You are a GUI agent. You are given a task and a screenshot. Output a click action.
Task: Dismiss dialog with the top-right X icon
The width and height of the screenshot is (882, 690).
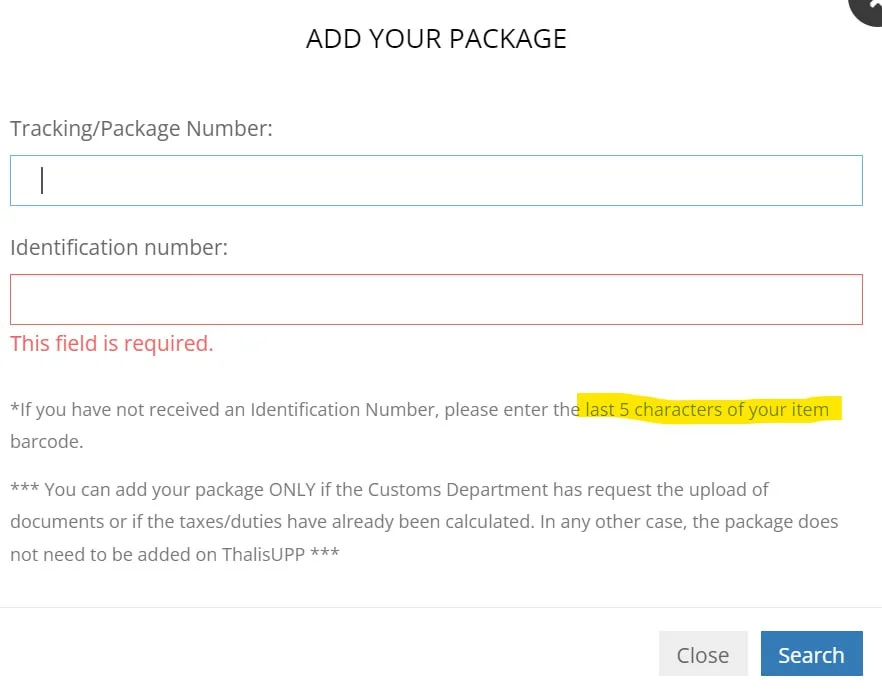coord(868,8)
